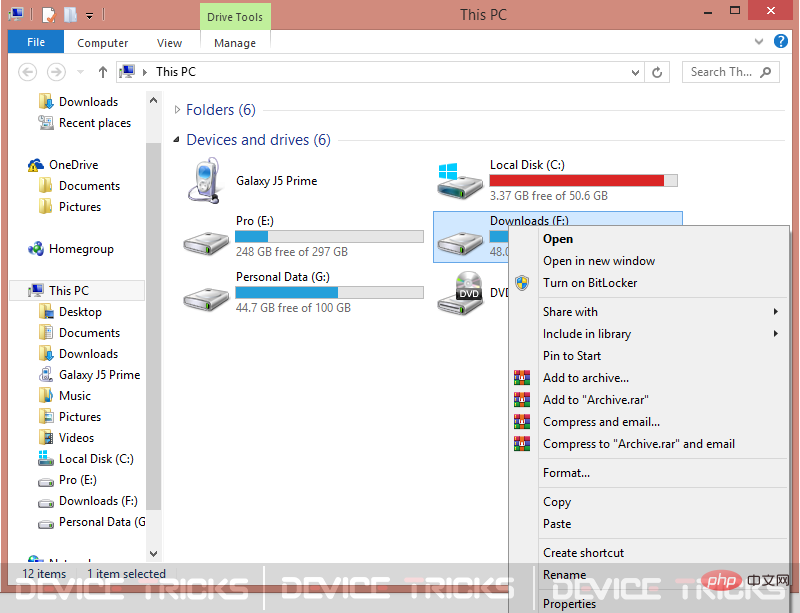Expand the ribbon with the chevron
This screenshot has width=800, height=613.
[759, 42]
